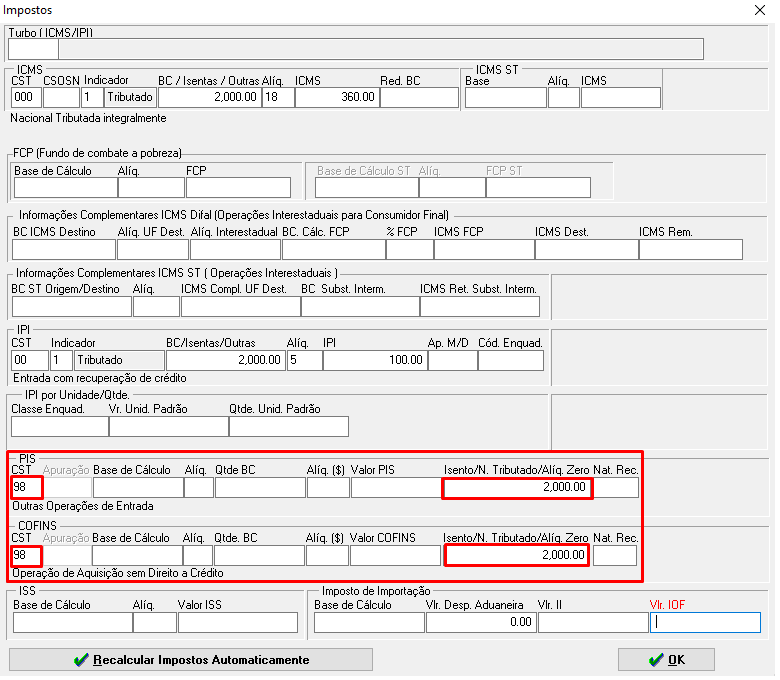
Task: Click BC ST Origem/Destino field
Action: pos(72,307)
